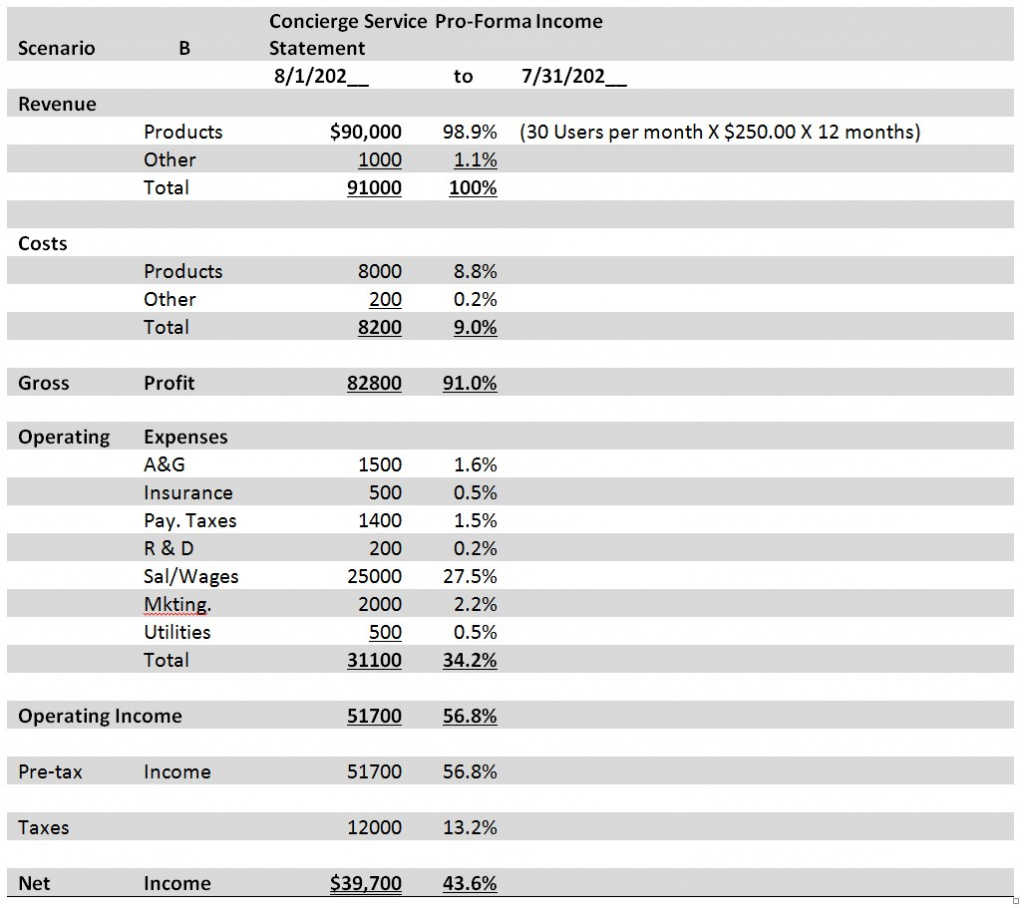Image resolution: width=1024 pixels, height=908 pixels.
Task: Select the Products revenue cell $90,000
Action: (x=365, y=132)
